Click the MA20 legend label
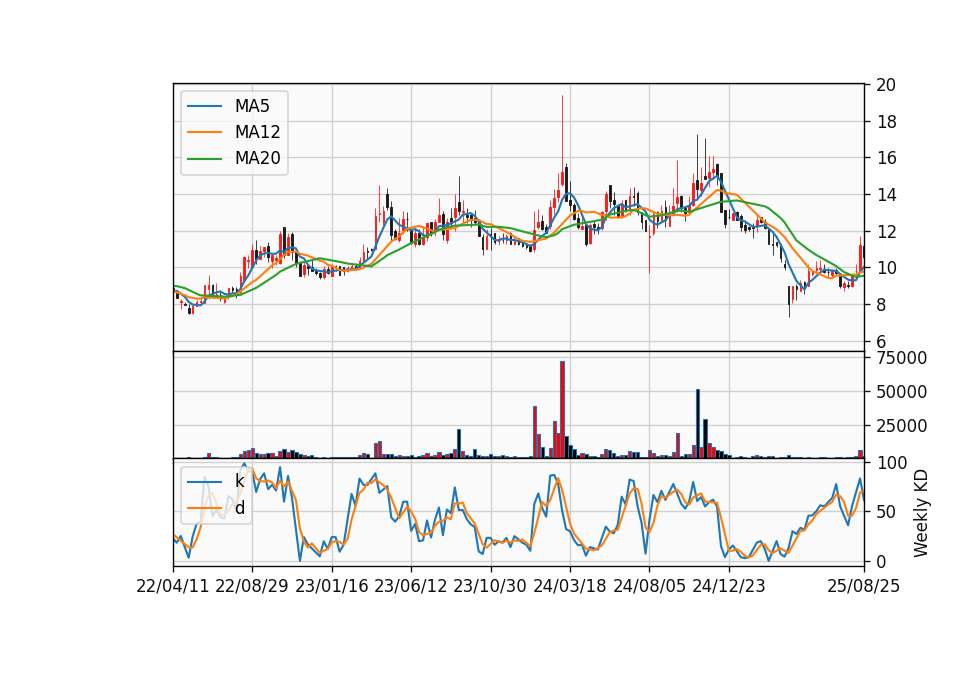 pos(257,158)
